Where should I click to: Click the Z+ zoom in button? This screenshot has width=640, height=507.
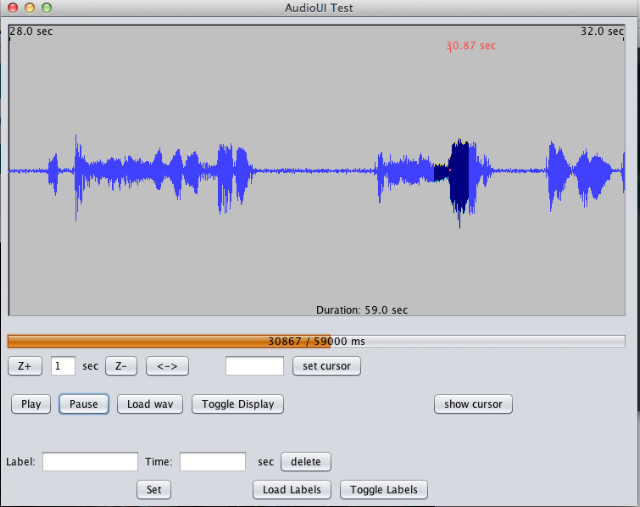pos(25,366)
